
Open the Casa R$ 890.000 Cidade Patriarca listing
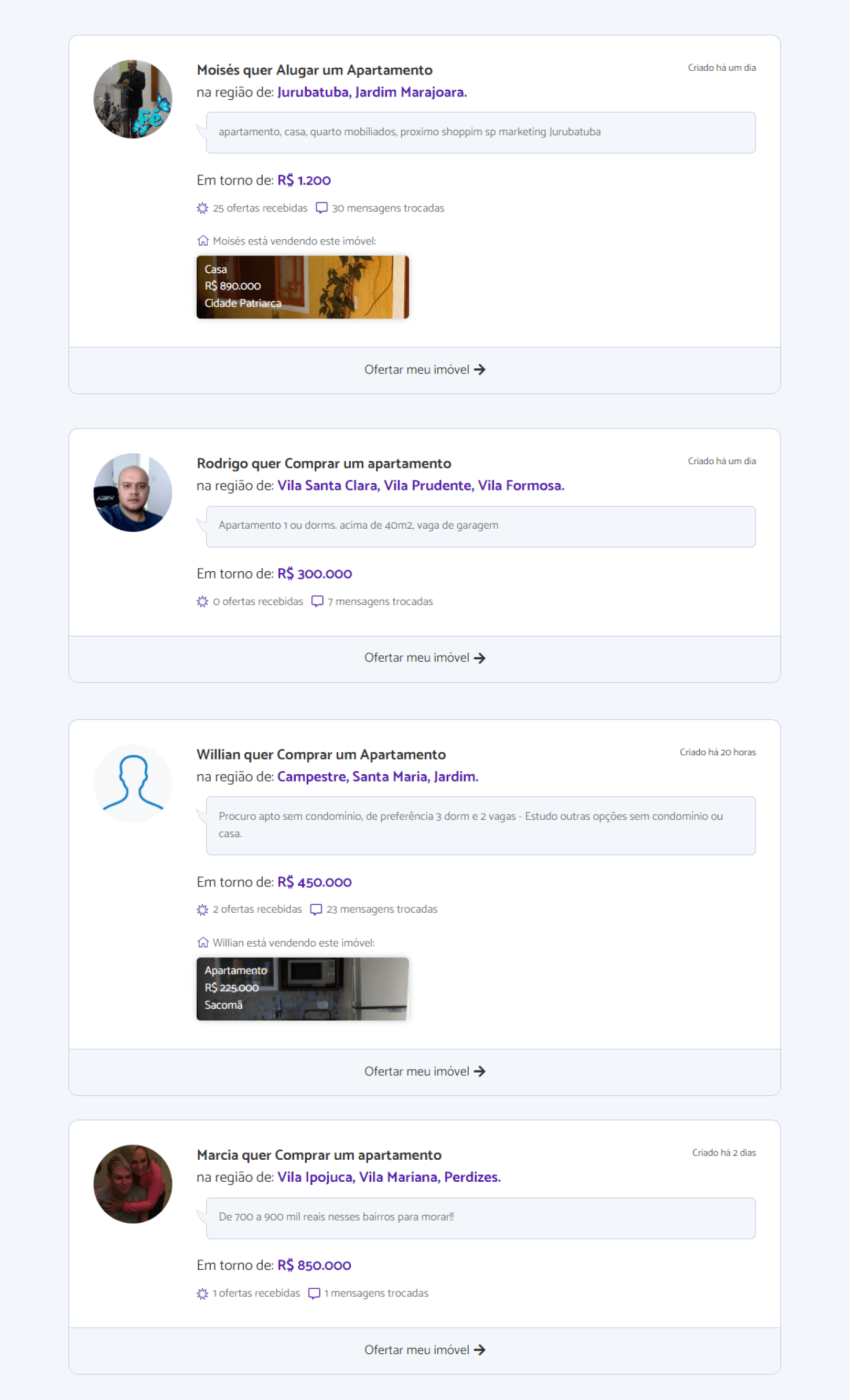click(x=302, y=287)
